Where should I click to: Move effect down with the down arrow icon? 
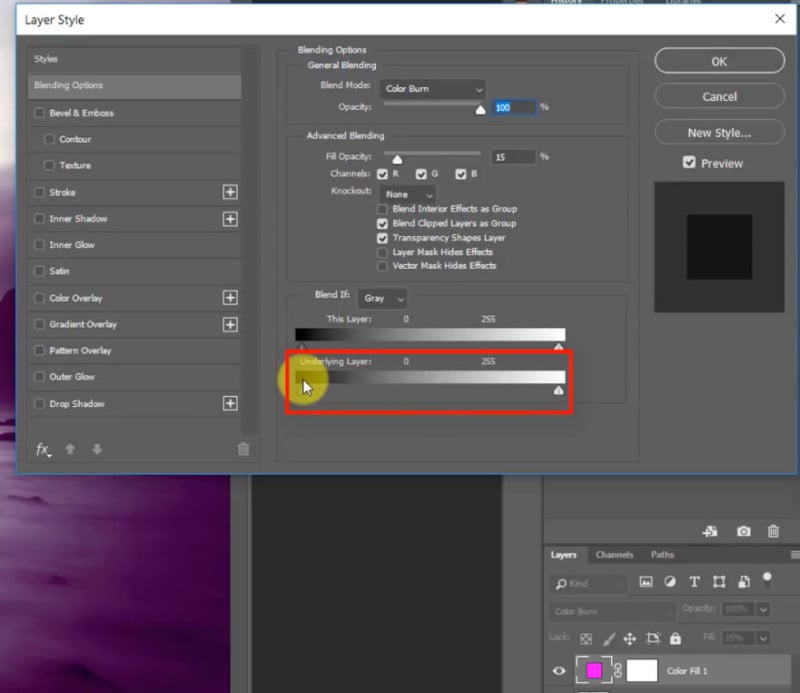pos(97,449)
